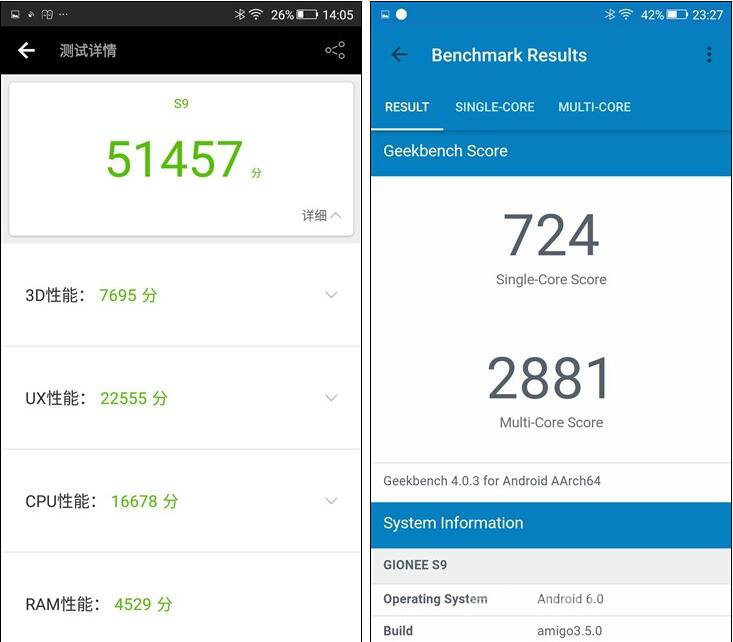
Task: Tap the Multi-Core Score label
Action: [x=551, y=422]
